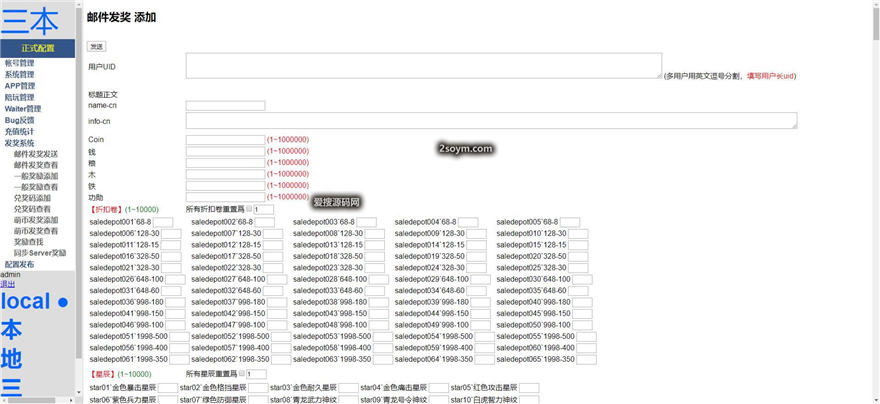
Task: Check the 所有折扣卷重置爲 checkbox
Action: click(x=250, y=208)
